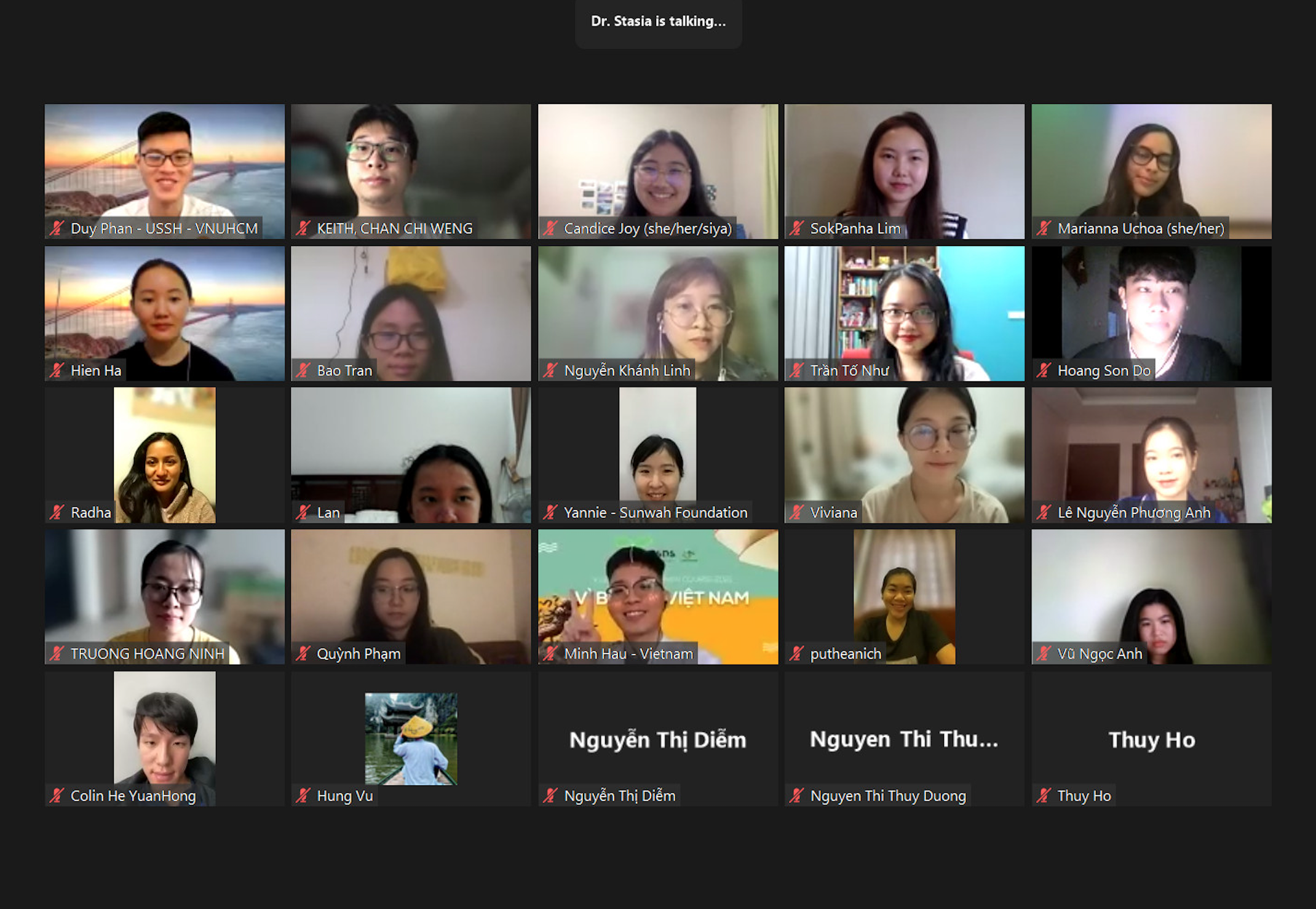Open Hung Vu's profile picture tile

coord(411,739)
